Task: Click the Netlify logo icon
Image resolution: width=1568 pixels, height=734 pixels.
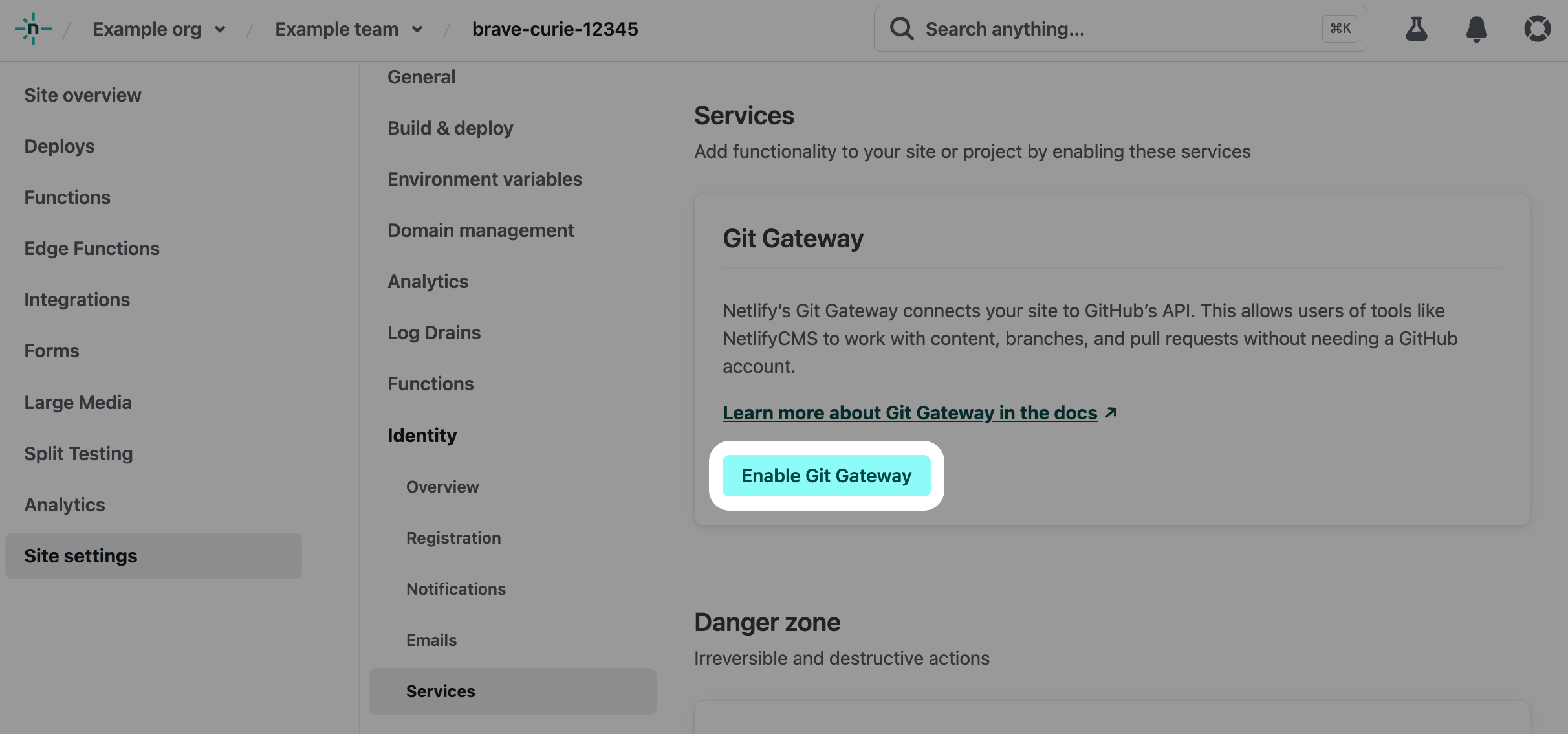Action: pos(32,29)
